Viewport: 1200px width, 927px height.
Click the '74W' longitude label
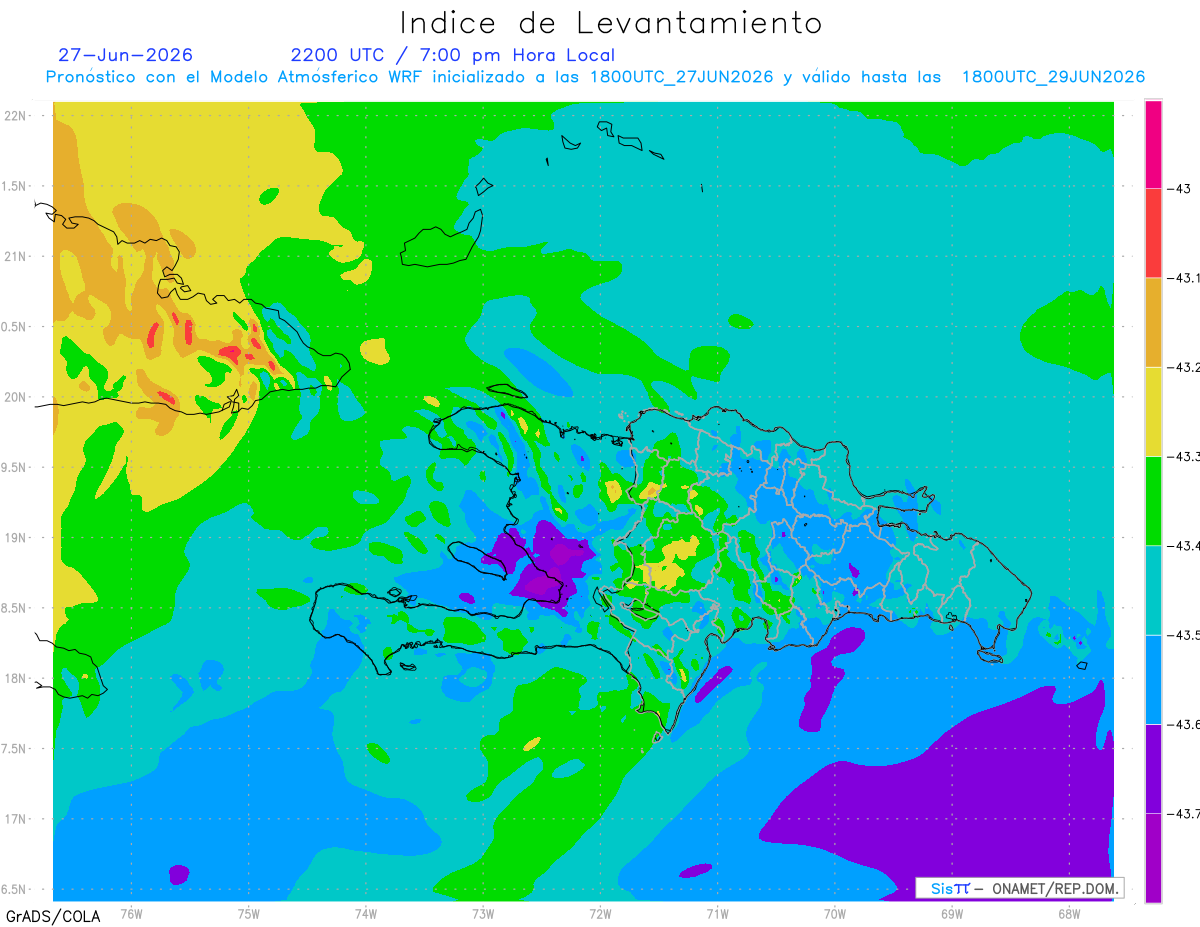[x=366, y=914]
